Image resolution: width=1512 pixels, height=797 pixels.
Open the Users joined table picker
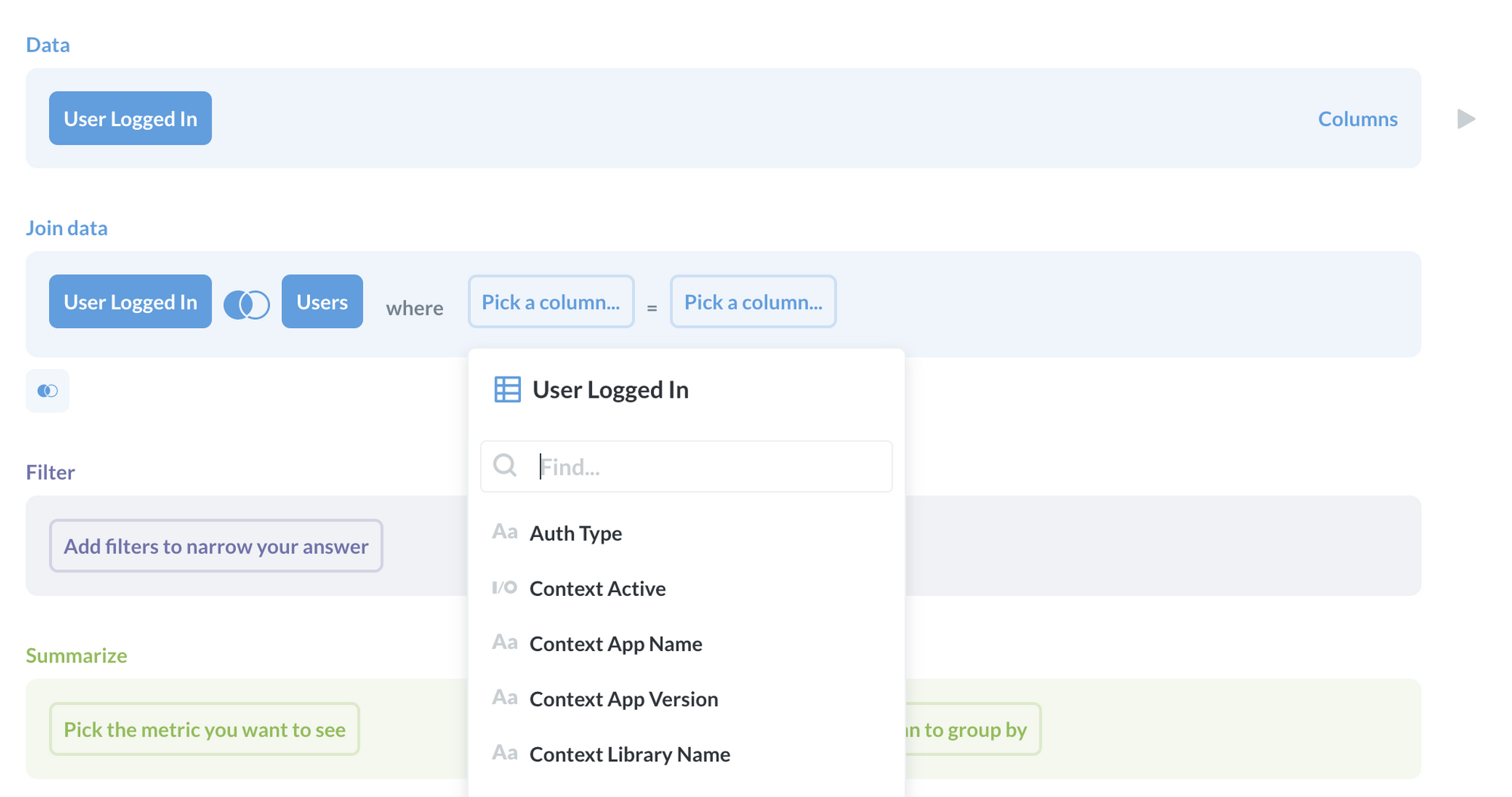[x=322, y=302]
